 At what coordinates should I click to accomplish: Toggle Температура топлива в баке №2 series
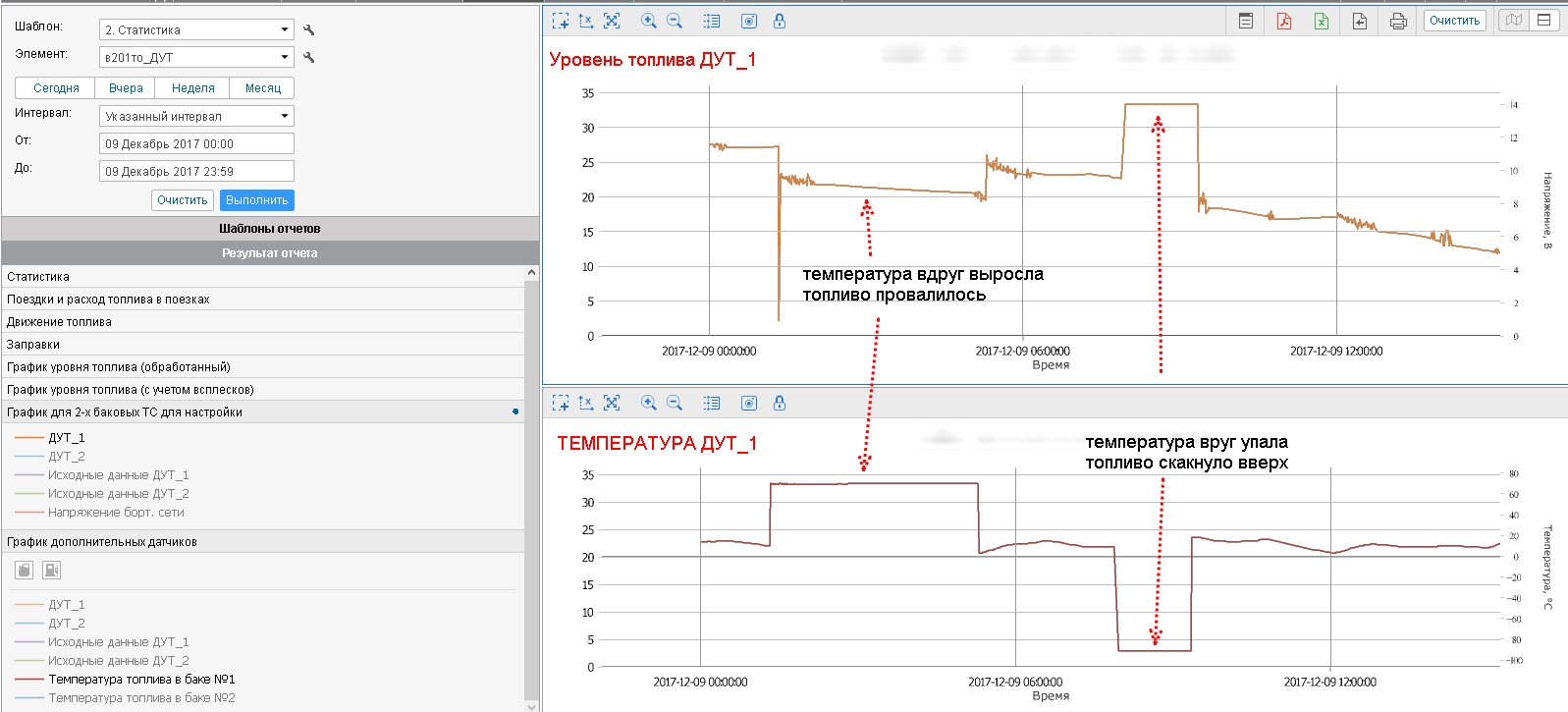pos(141,698)
